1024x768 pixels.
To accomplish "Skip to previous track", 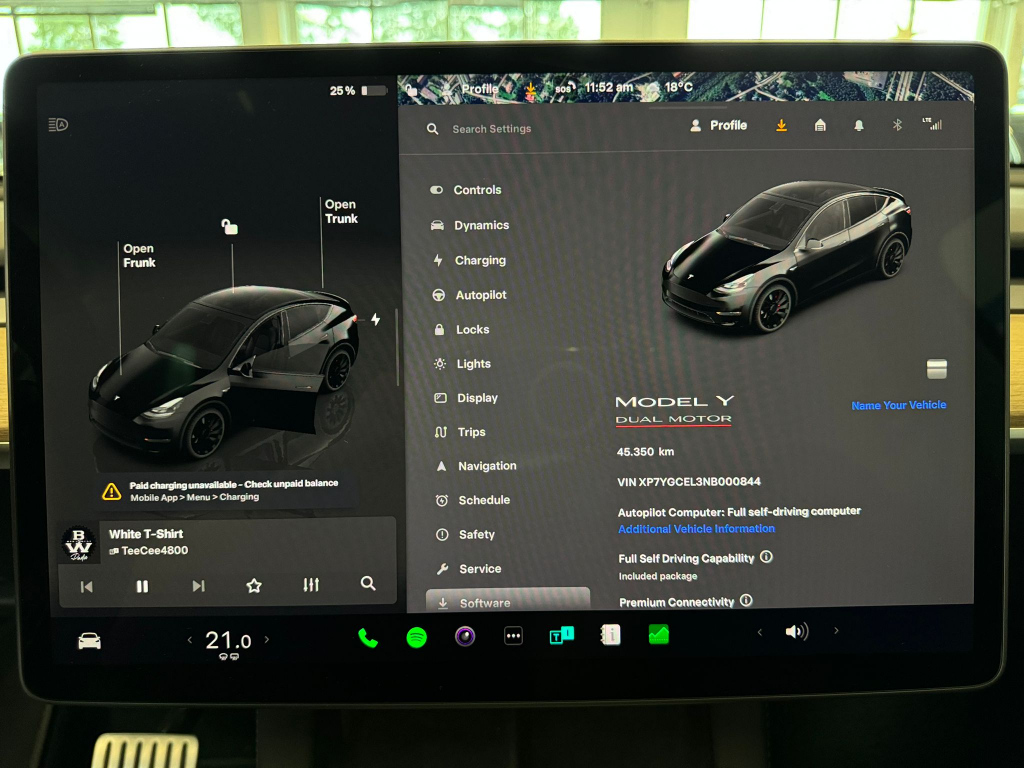I will pos(86,586).
